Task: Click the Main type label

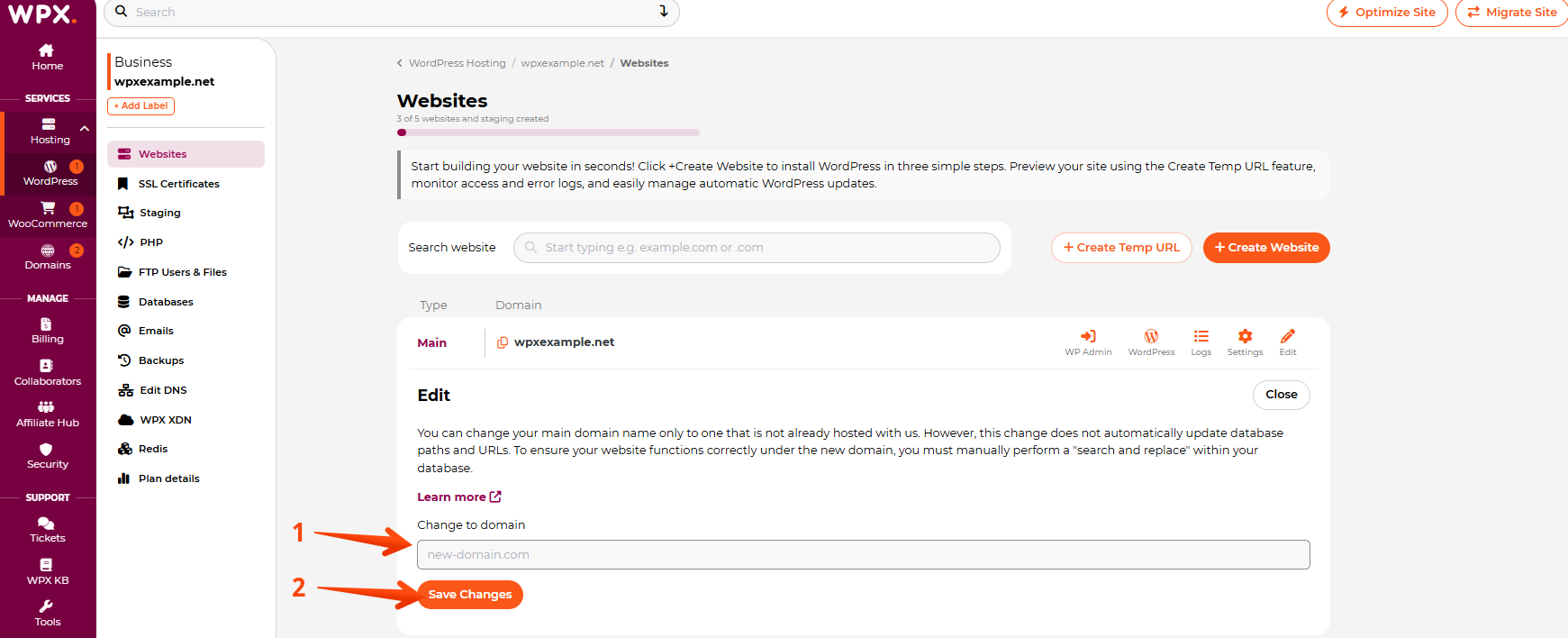Action: click(x=432, y=342)
